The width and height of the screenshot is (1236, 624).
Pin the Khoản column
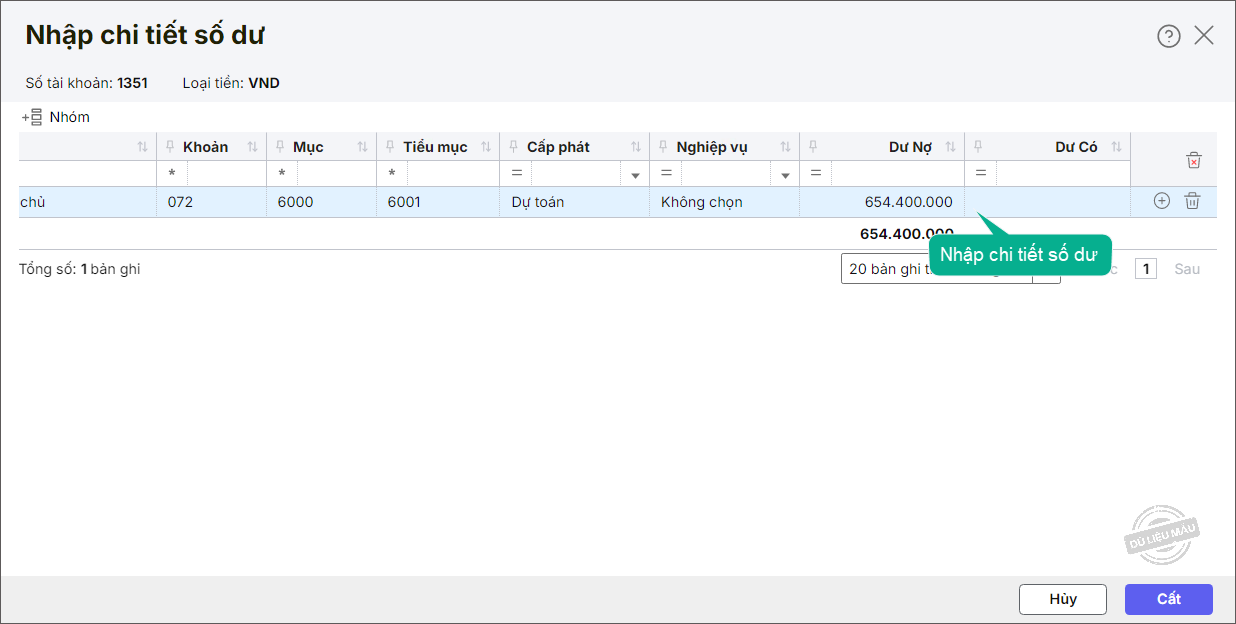pos(170,147)
